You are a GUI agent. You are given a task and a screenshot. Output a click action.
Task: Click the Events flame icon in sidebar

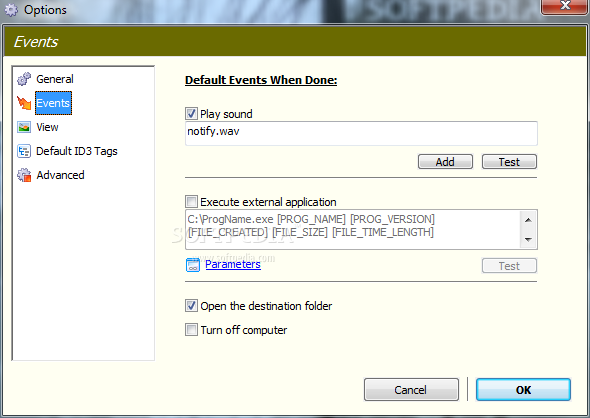click(24, 103)
